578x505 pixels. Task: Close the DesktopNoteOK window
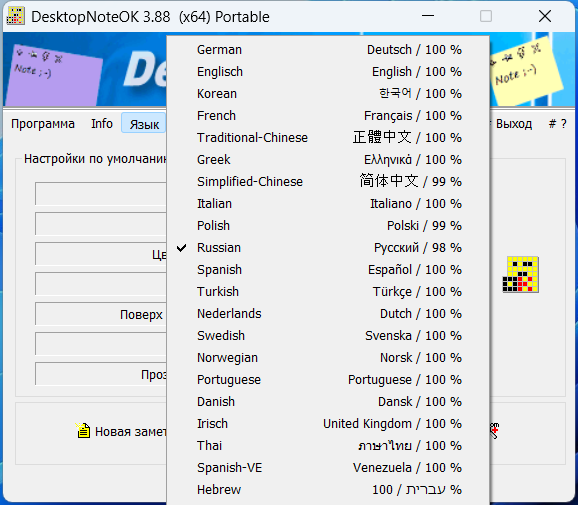click(x=545, y=16)
